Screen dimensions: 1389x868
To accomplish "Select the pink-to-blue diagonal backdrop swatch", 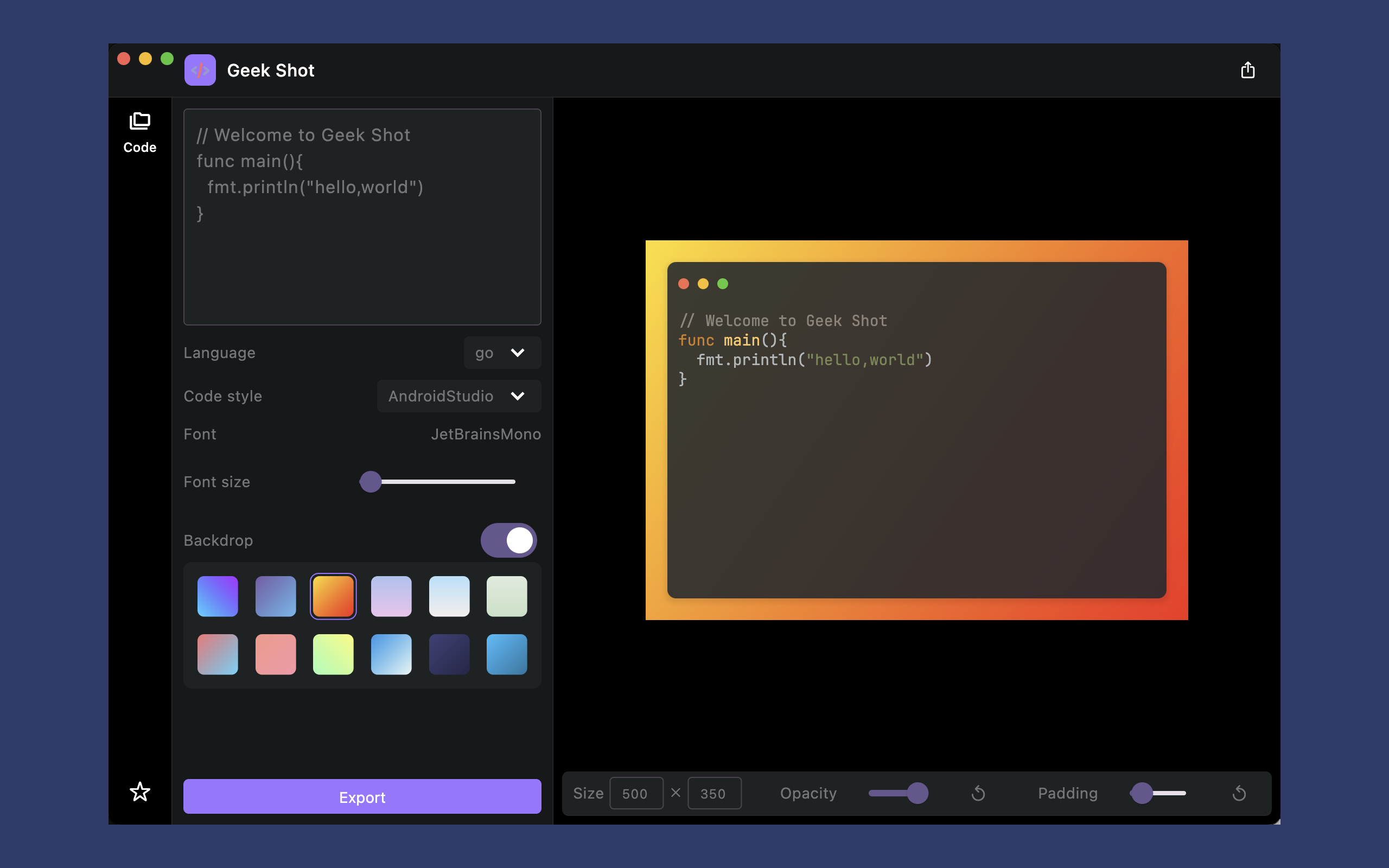I will click(x=218, y=654).
